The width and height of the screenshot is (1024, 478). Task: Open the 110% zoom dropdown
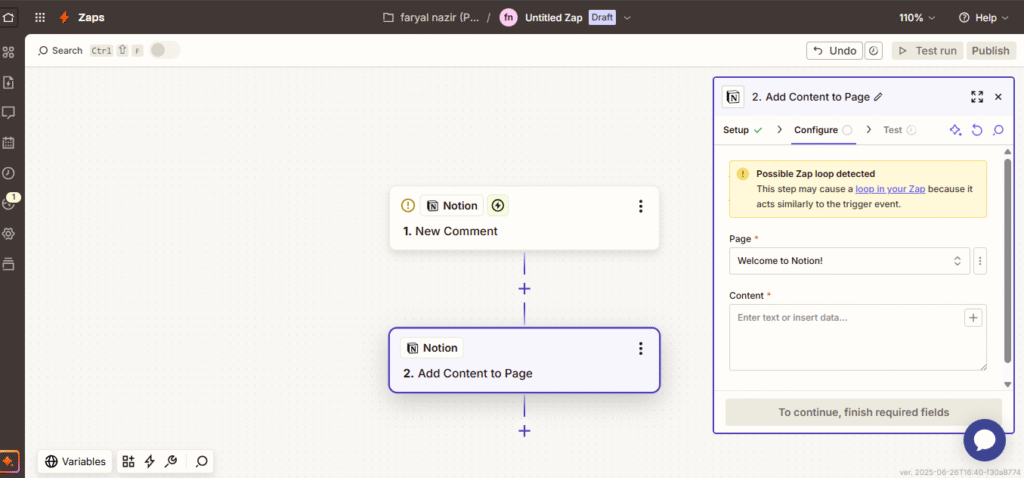(917, 18)
